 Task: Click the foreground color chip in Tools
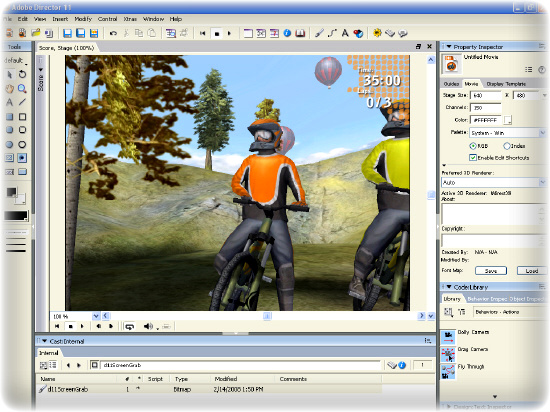click(12, 192)
